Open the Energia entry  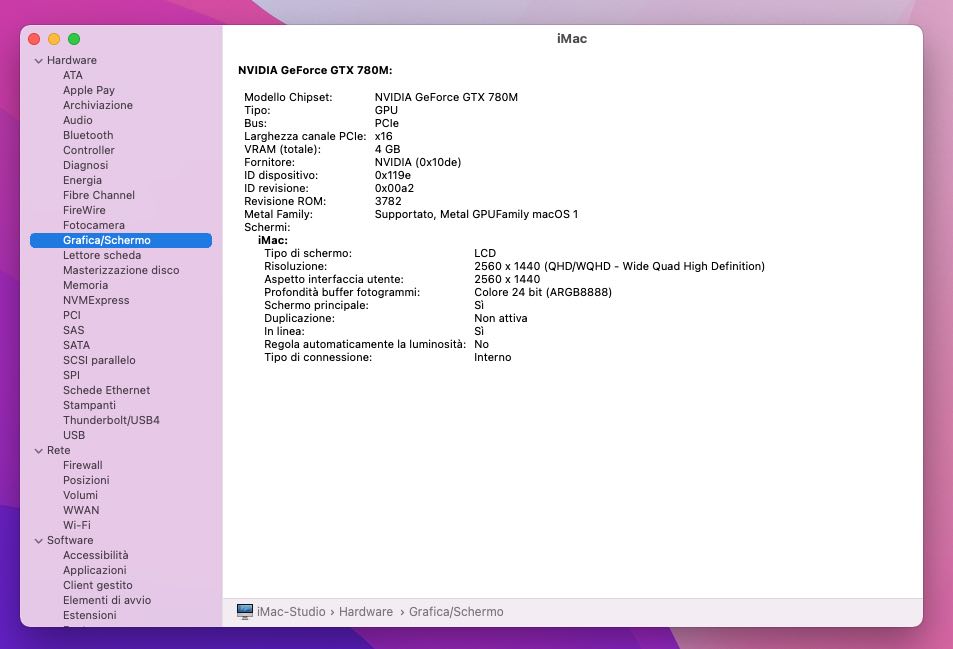82,180
